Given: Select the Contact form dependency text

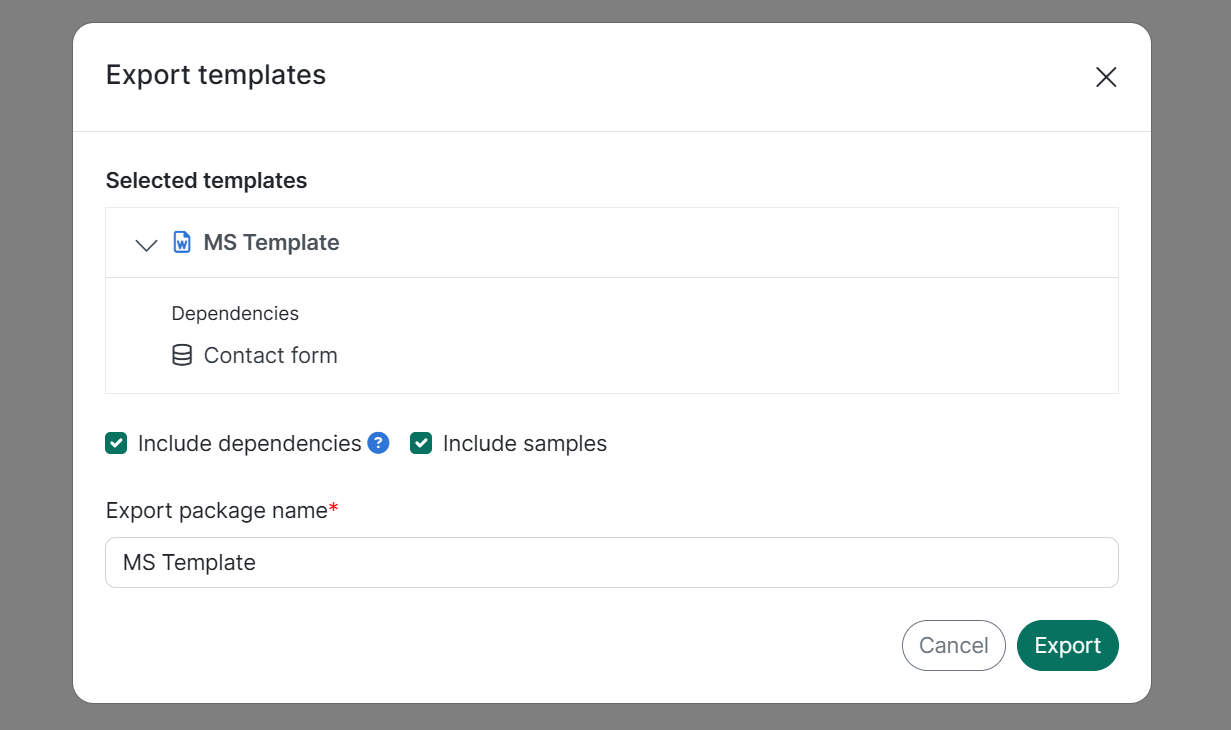Looking at the screenshot, I should pos(270,356).
